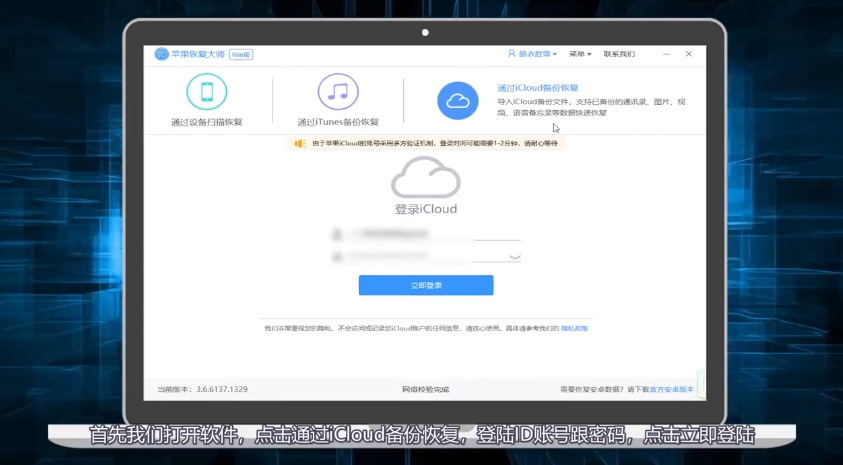Click the 网络校验完成 status text
This screenshot has width=843, height=465.
coord(425,389)
